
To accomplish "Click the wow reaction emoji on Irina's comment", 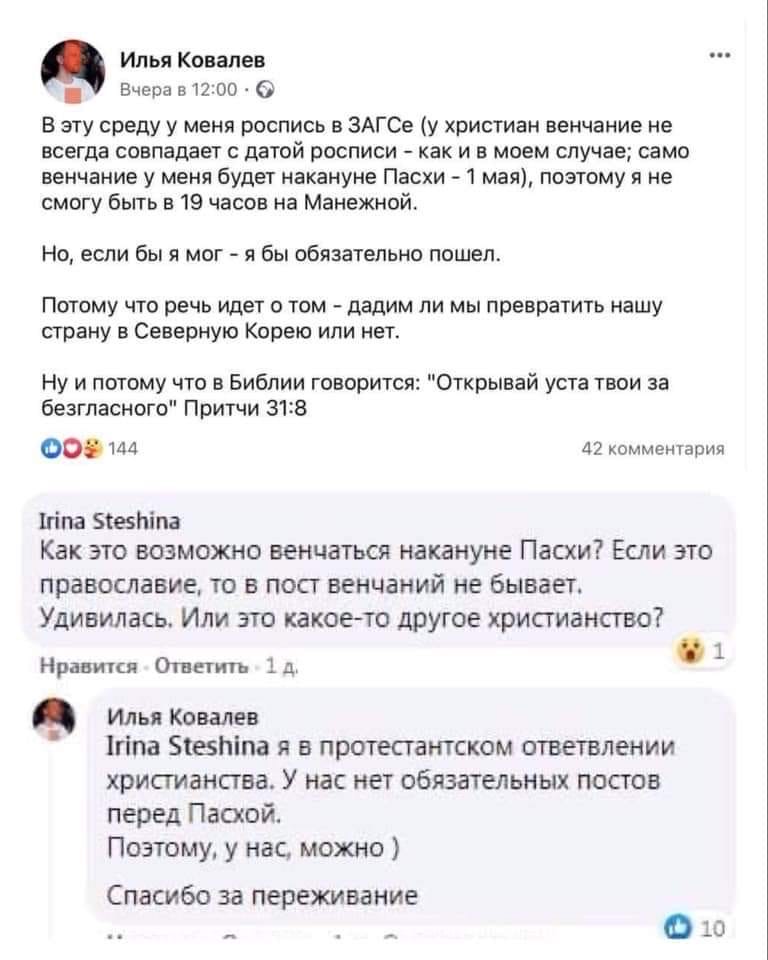I will [x=689, y=651].
